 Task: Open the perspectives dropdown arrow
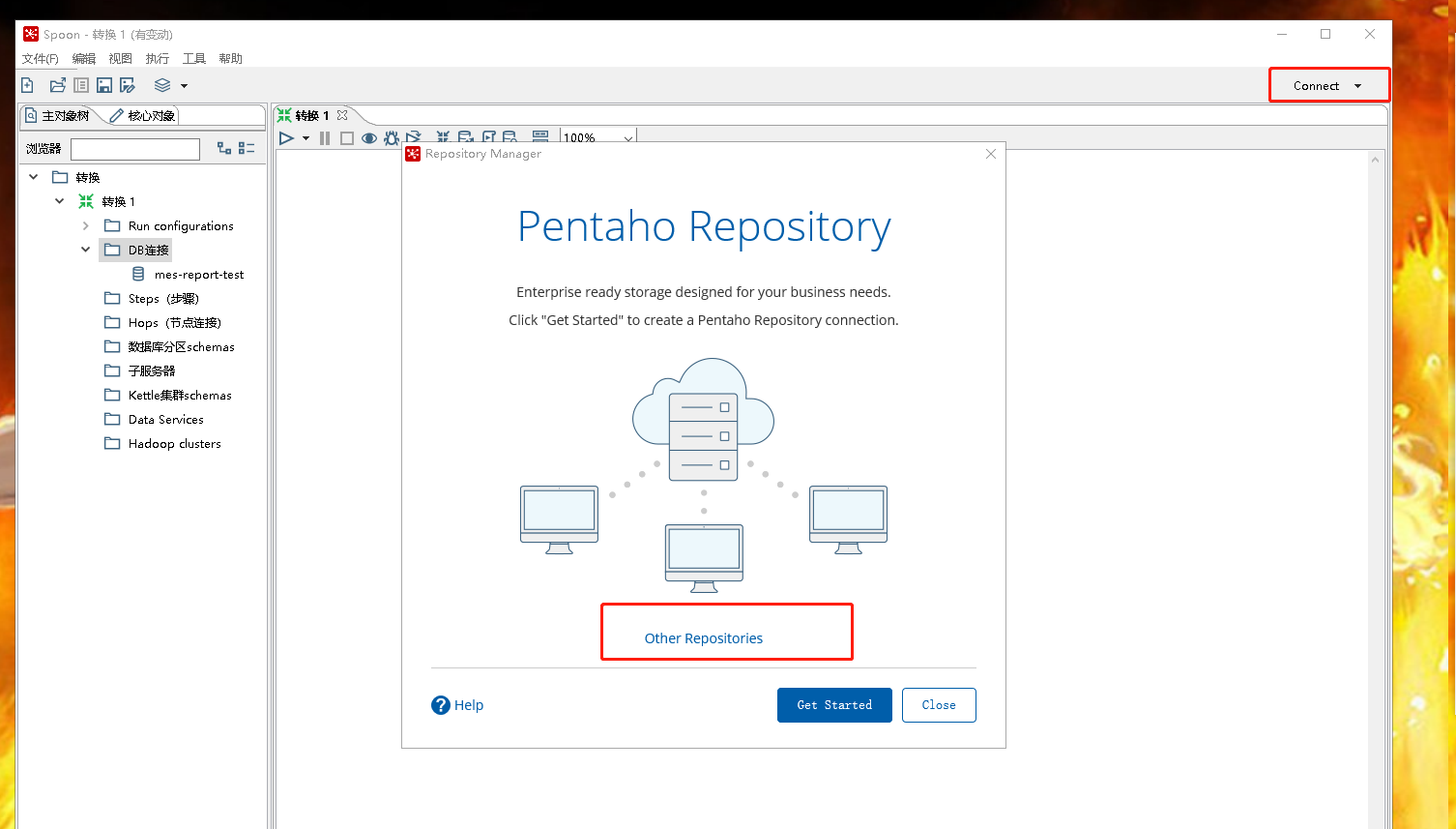click(184, 86)
